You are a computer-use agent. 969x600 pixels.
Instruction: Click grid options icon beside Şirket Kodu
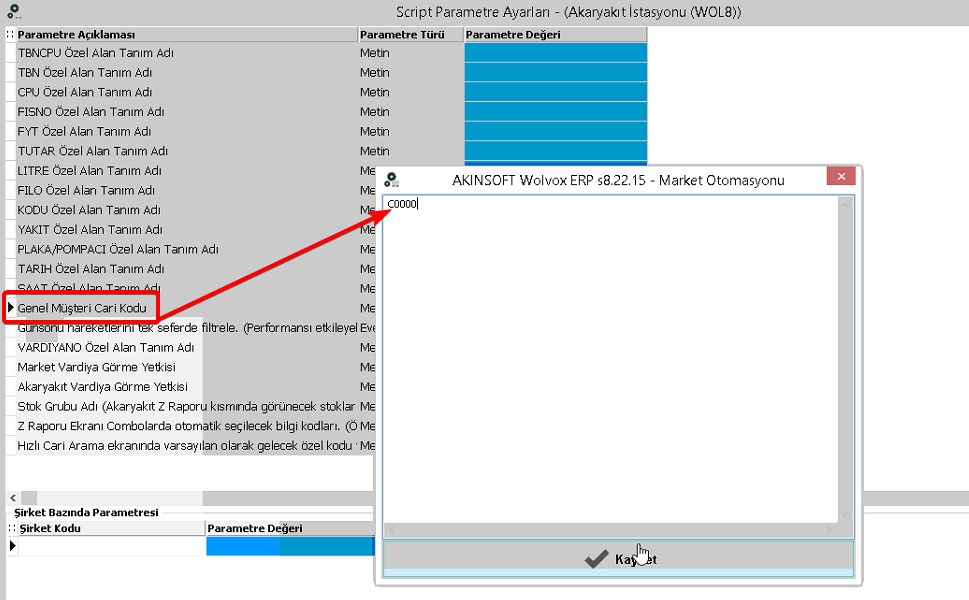(12, 528)
